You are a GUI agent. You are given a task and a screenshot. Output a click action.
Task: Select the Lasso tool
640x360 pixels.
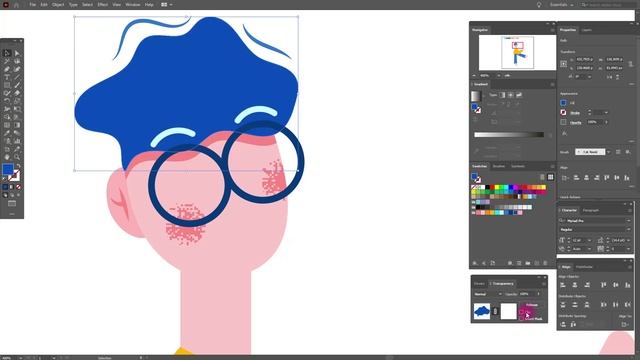pyautogui.click(x=17, y=61)
